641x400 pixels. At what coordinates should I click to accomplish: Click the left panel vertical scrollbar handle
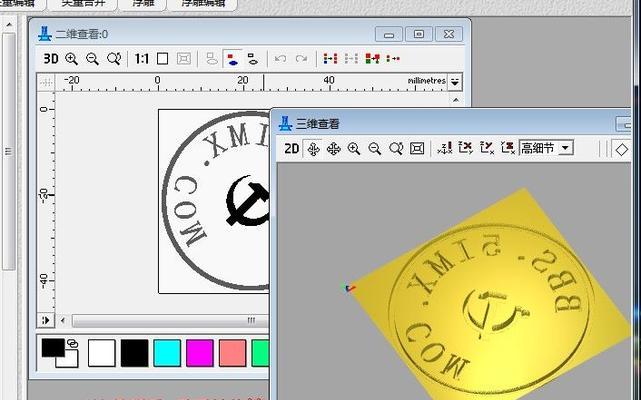click(9, 151)
